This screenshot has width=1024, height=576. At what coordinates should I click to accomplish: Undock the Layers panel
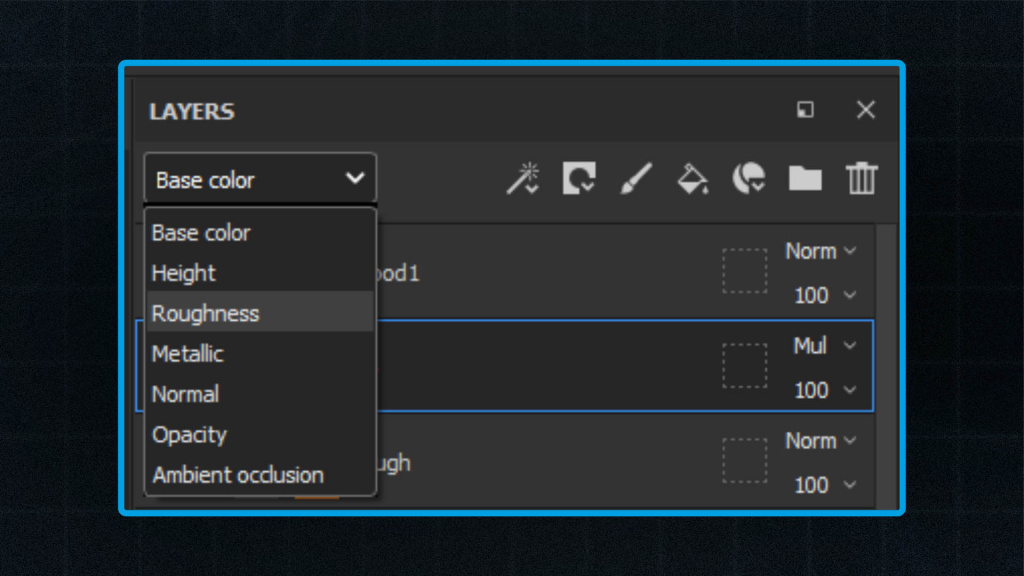click(805, 110)
